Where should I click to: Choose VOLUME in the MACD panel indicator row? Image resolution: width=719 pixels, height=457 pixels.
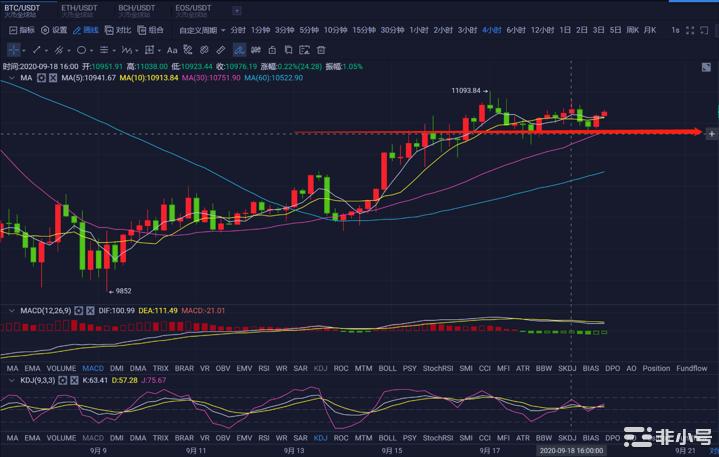(61, 369)
